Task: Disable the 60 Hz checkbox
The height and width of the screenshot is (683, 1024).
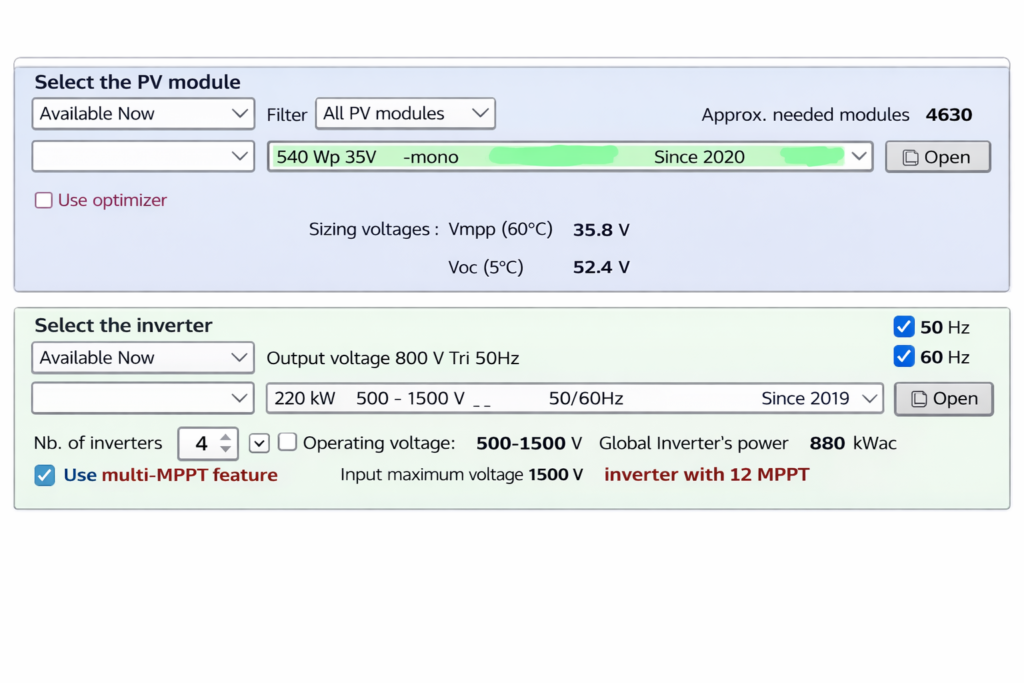Action: (904, 356)
